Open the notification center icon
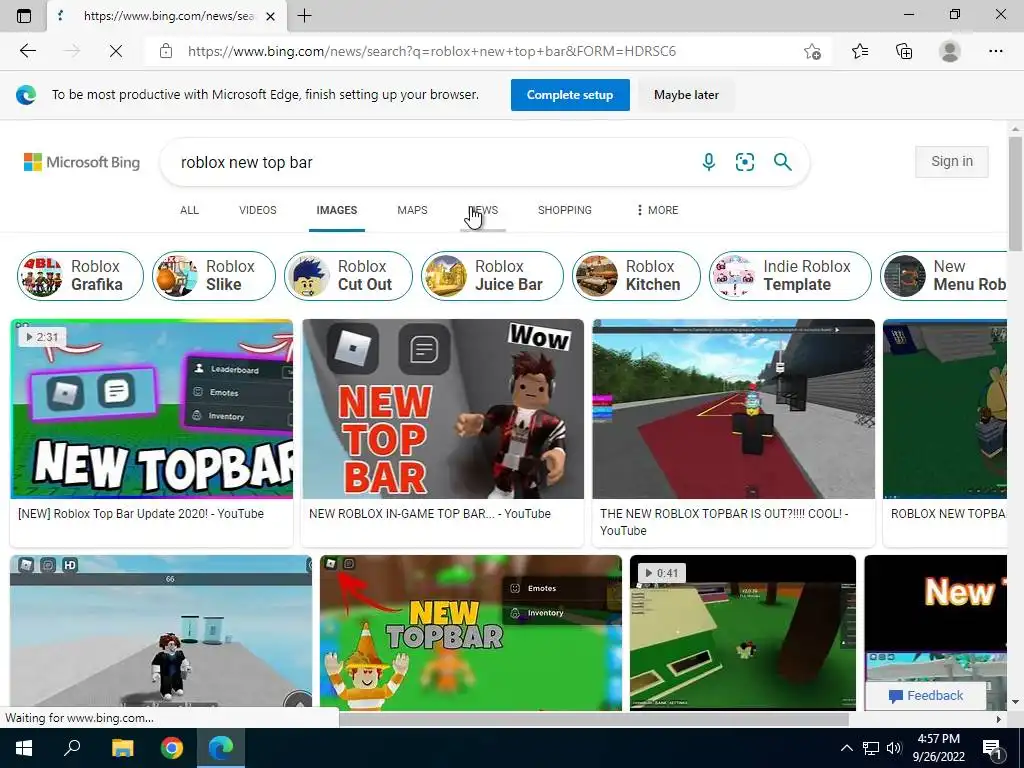 [993, 748]
